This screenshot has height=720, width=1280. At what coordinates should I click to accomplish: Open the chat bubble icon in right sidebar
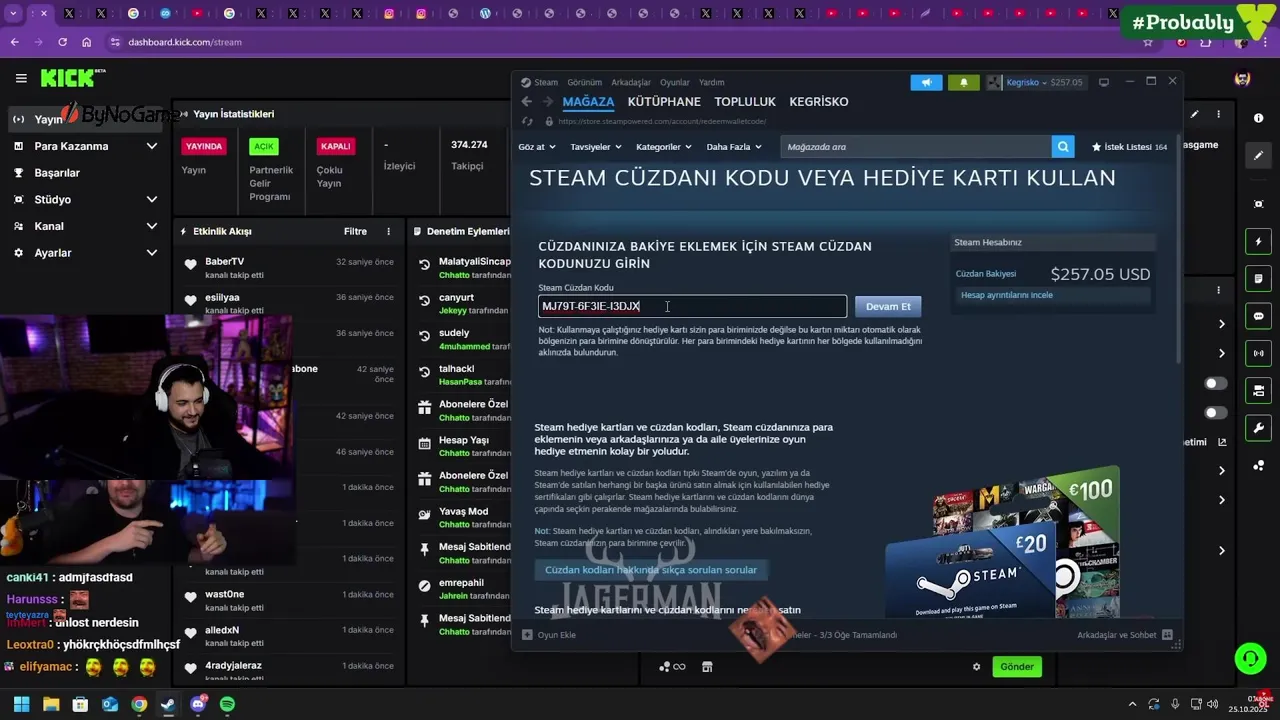pyautogui.click(x=1258, y=316)
